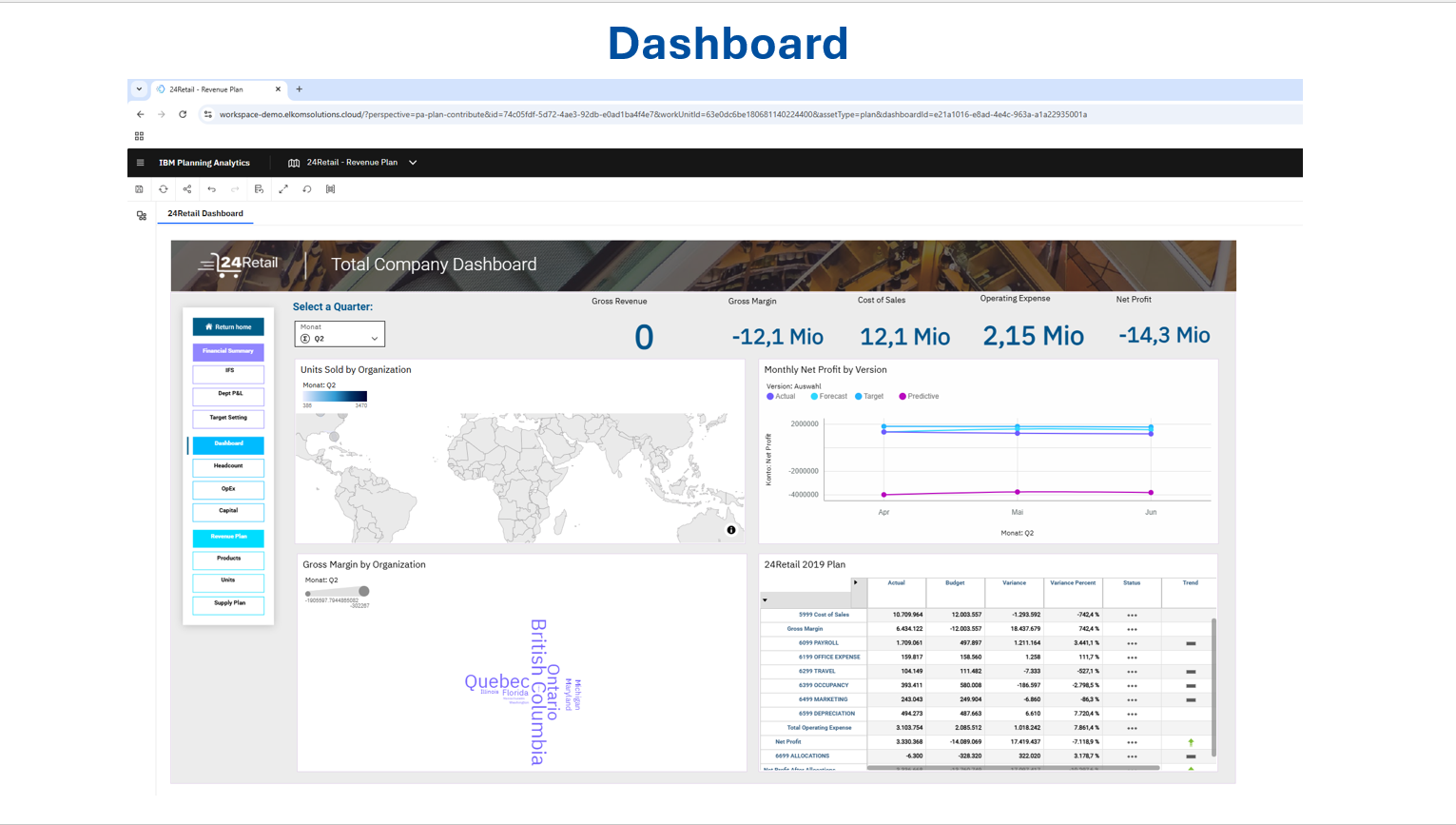1456x825 pixels.
Task: Toggle the Actual series in legend
Action: click(781, 397)
